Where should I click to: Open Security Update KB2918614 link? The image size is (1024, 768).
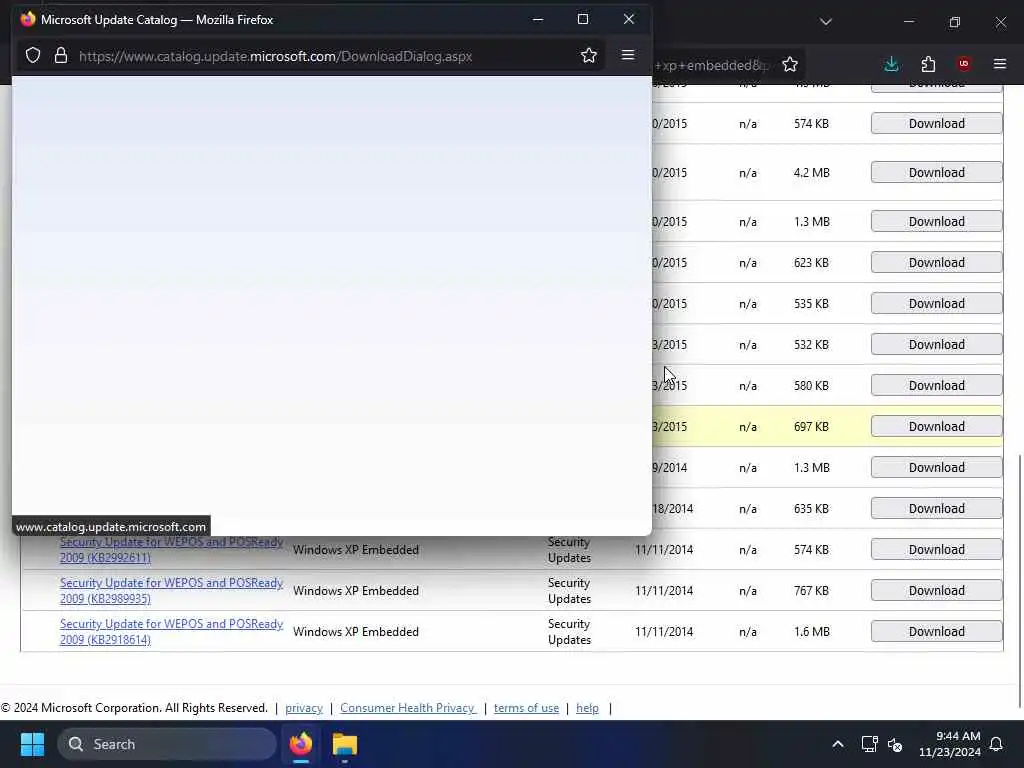171,632
